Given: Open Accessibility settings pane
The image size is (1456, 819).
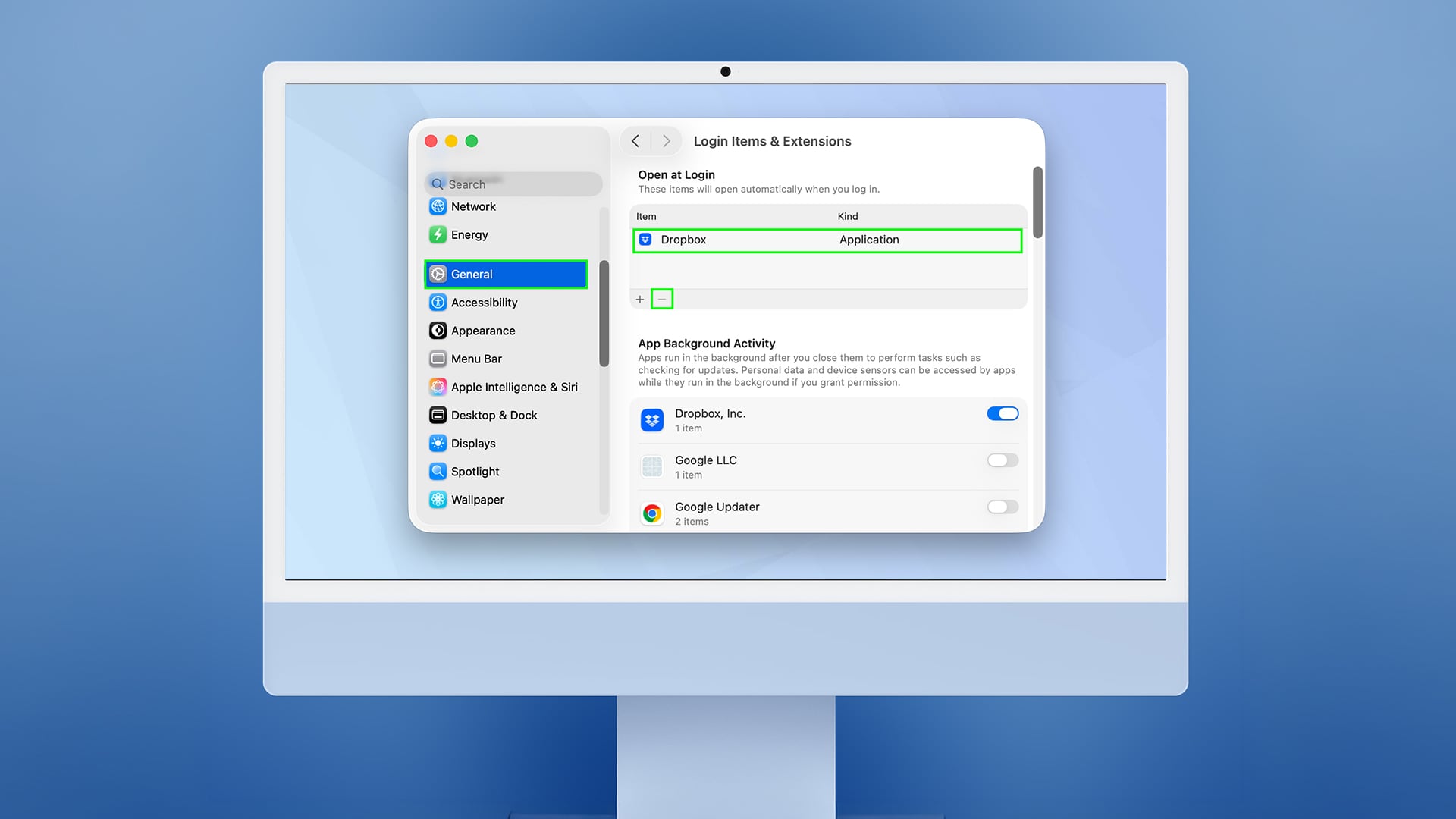Looking at the screenshot, I should tap(506, 302).
